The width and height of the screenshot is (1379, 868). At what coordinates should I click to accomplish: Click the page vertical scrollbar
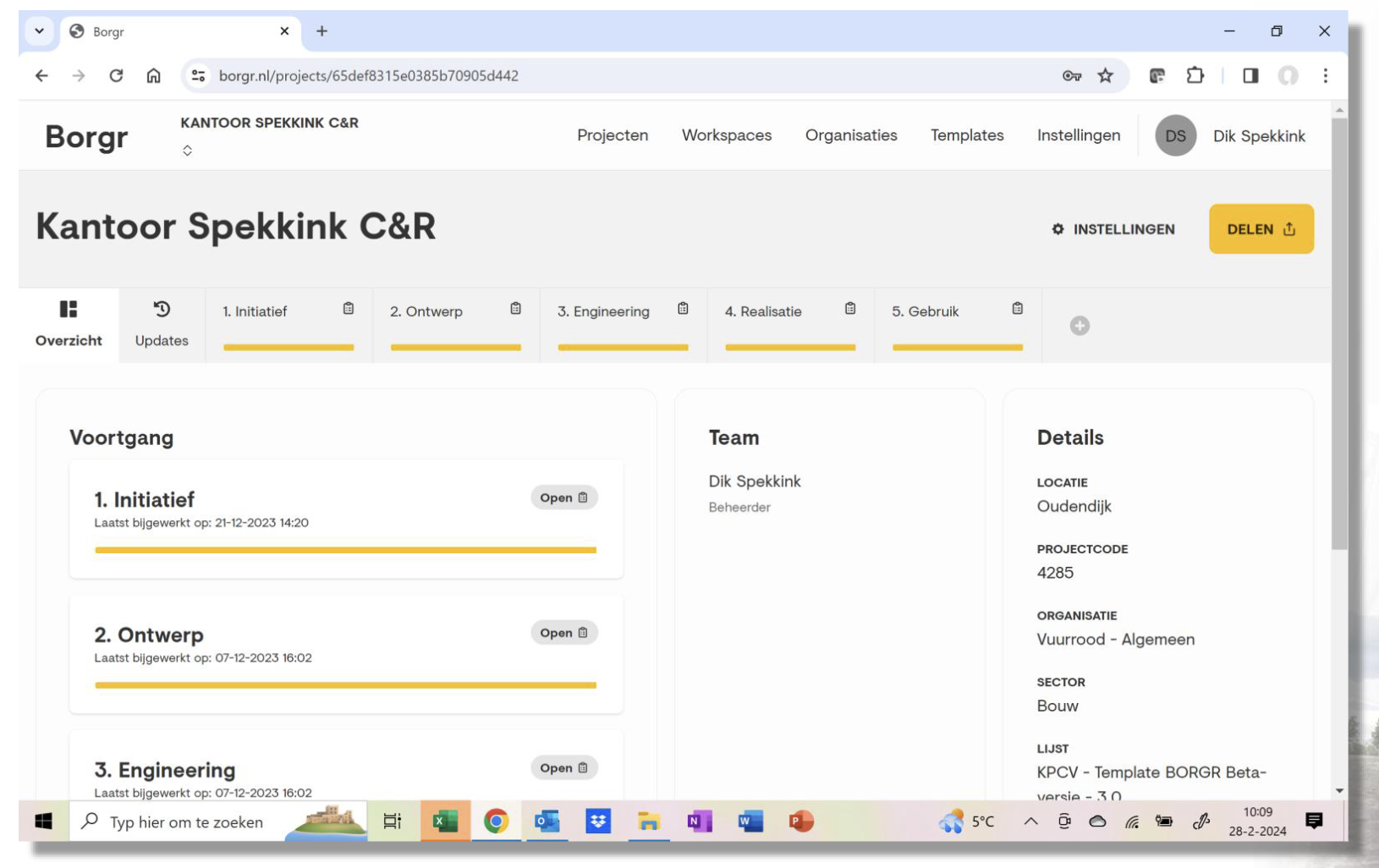pyautogui.click(x=1339, y=334)
